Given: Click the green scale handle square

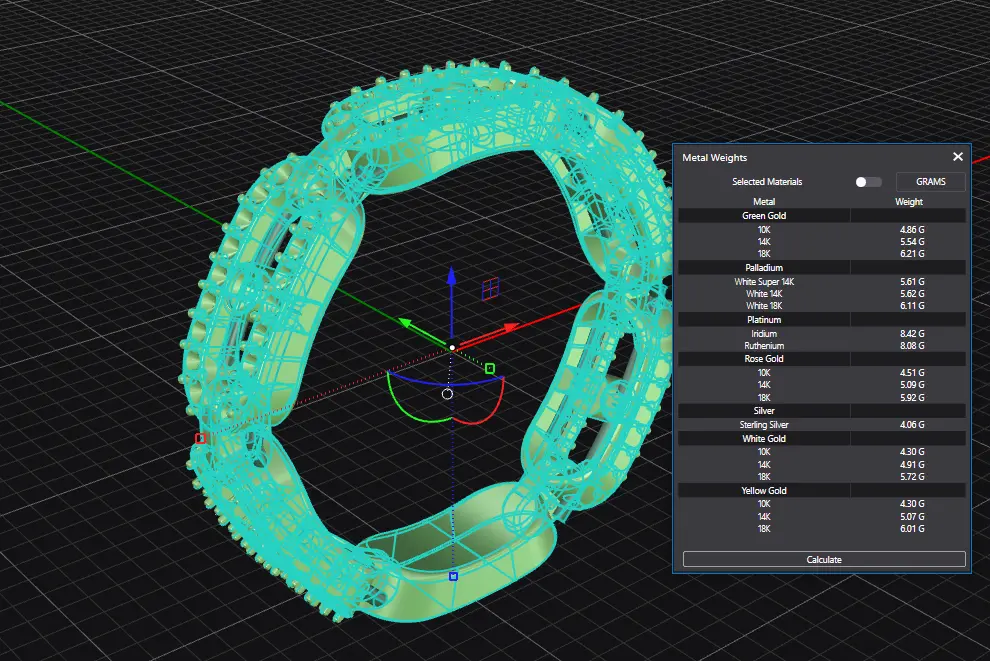Looking at the screenshot, I should [x=490, y=368].
